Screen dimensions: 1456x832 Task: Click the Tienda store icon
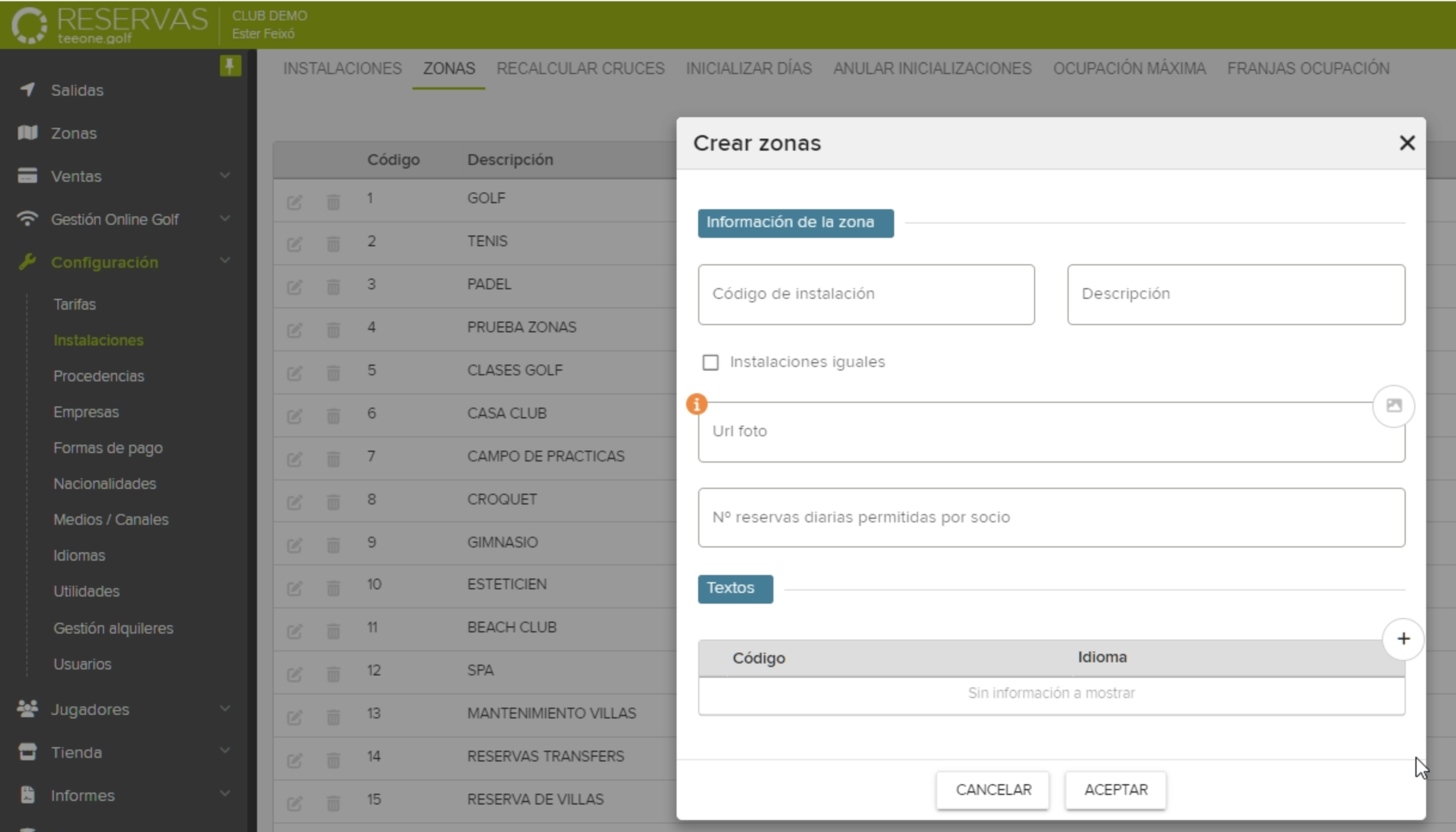(27, 752)
